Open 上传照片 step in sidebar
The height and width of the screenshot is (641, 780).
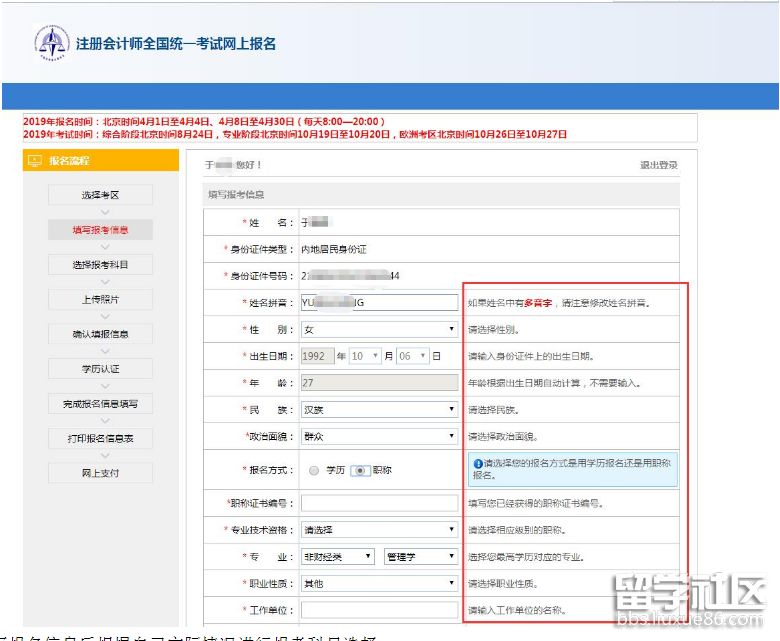coord(101,299)
